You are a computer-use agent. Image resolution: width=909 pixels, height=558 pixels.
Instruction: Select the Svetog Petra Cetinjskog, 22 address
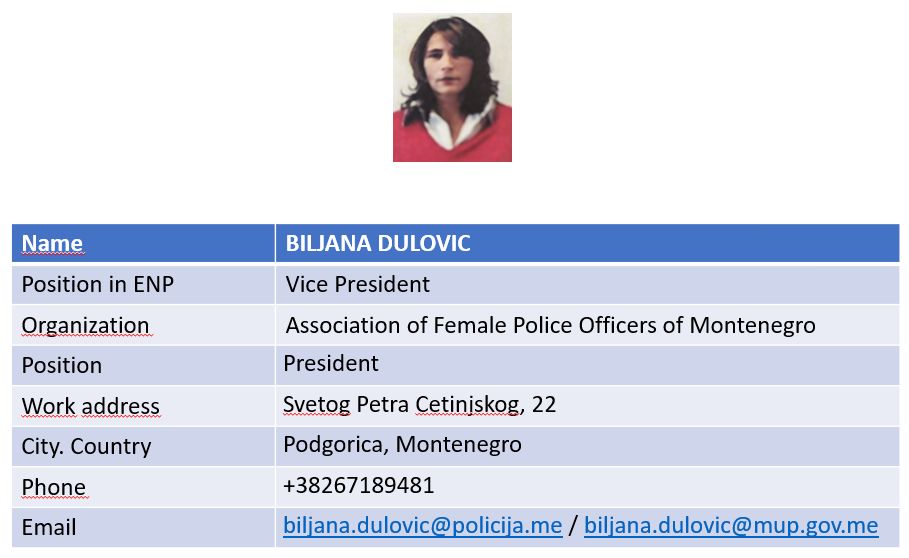coord(420,404)
